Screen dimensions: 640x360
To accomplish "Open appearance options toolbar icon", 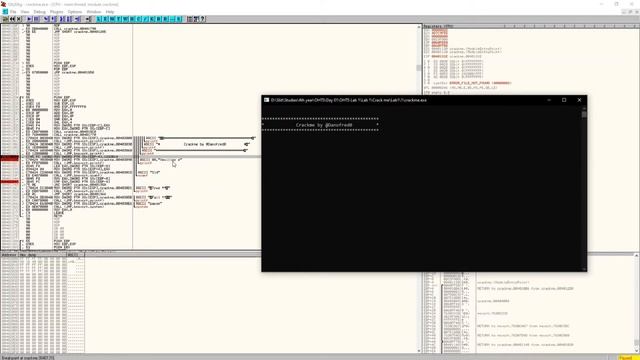I will (196, 19).
